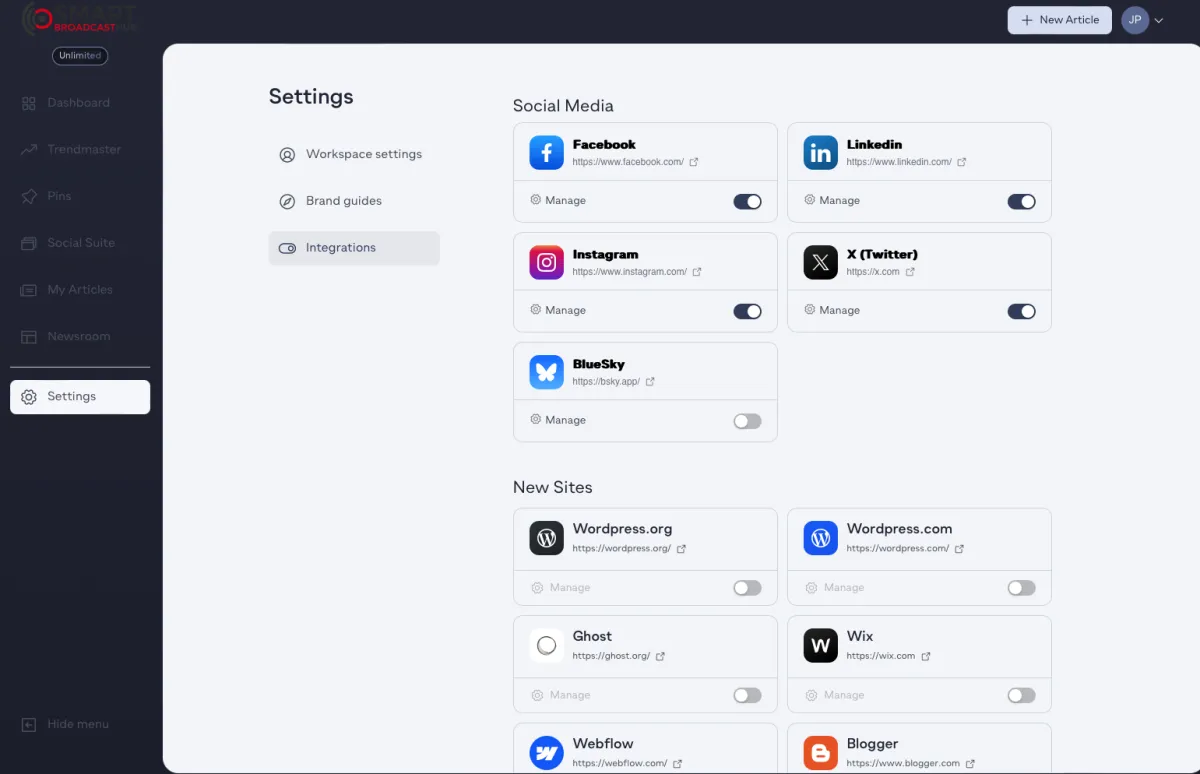Enable the Ghost integration toggle
The height and width of the screenshot is (774, 1200).
click(x=747, y=695)
